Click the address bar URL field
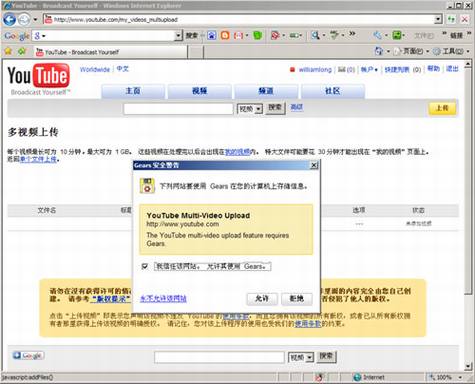Viewport: 475px width, 384px height. 239,20
